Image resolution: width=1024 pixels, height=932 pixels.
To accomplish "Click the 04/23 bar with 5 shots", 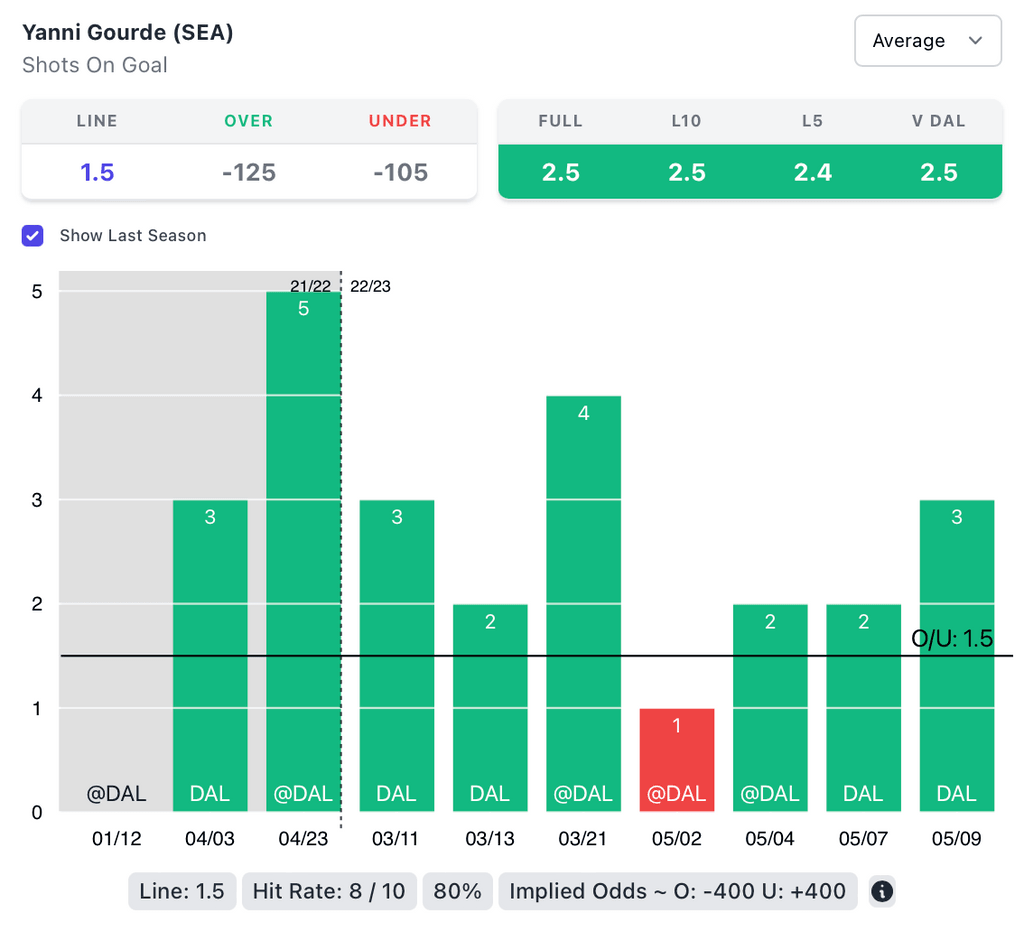I will [x=304, y=551].
